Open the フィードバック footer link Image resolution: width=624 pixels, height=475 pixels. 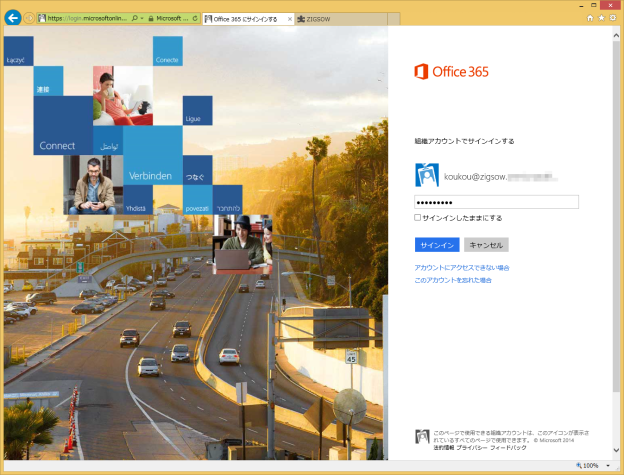click(x=508, y=448)
